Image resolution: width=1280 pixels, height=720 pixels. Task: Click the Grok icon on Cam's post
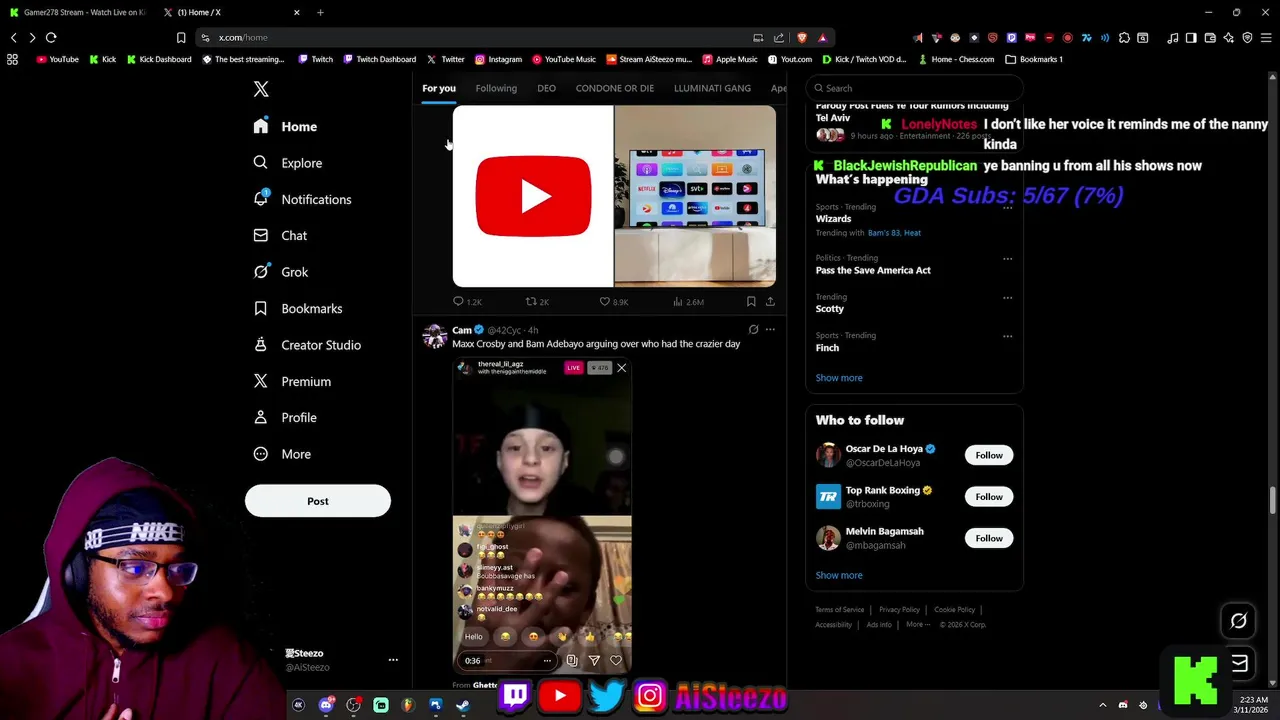(753, 329)
